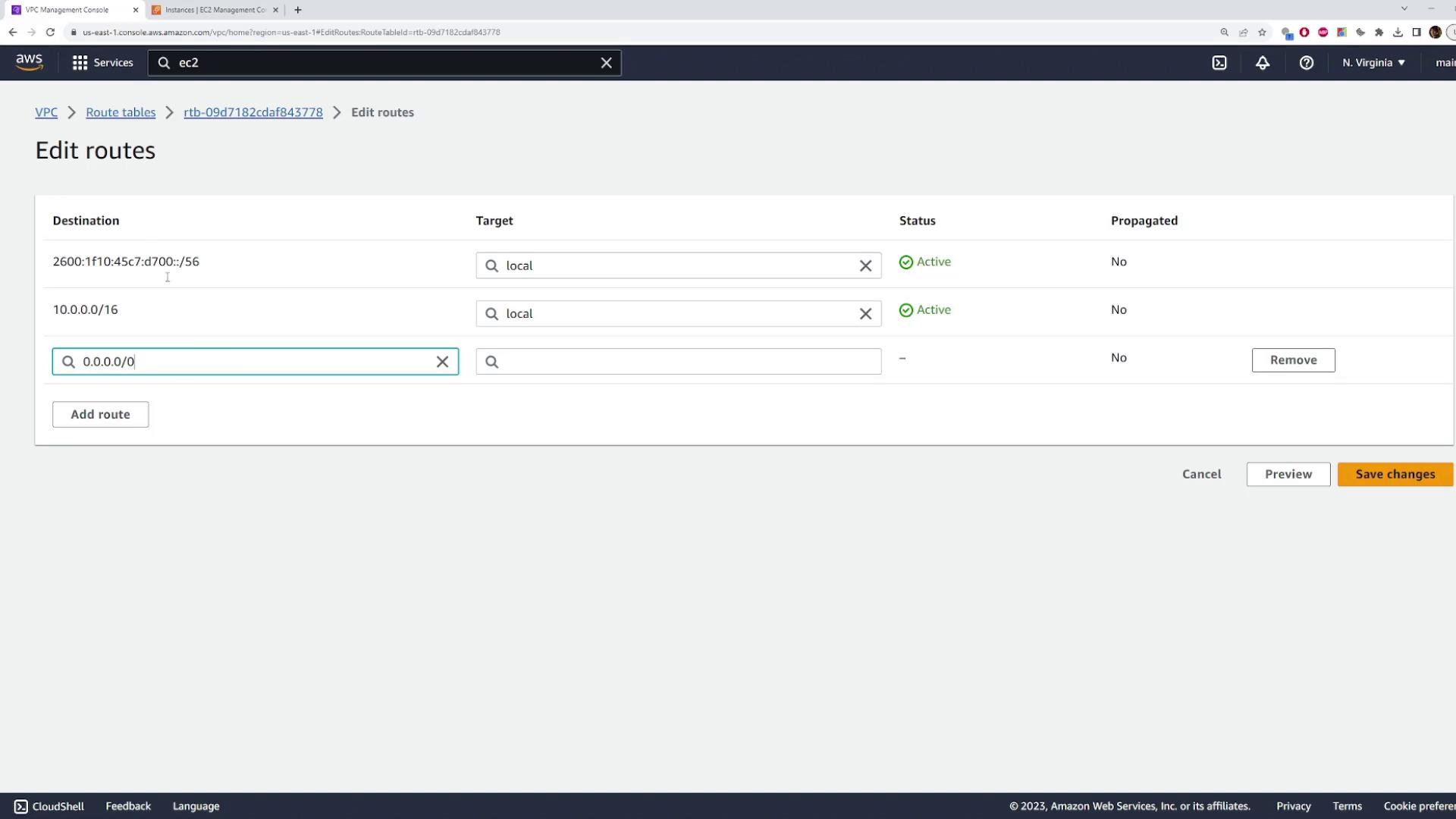
Task: Click the Add route button
Action: (x=100, y=414)
